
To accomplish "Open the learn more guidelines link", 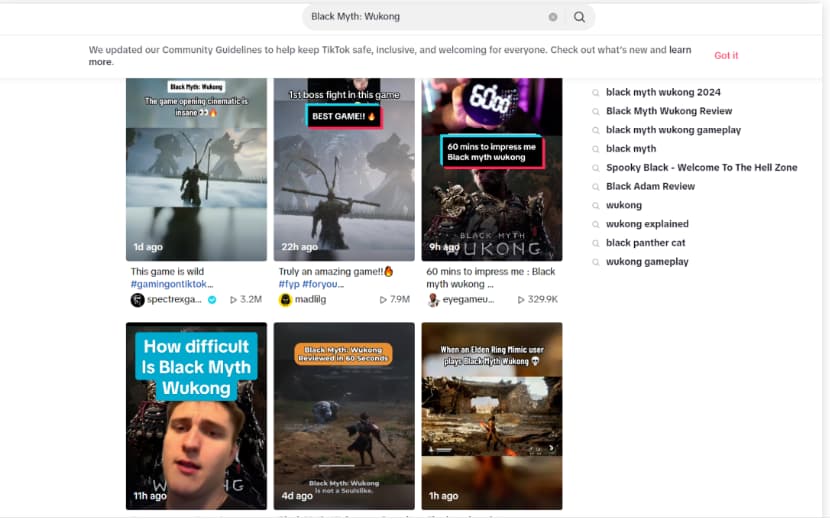I will click(x=680, y=50).
